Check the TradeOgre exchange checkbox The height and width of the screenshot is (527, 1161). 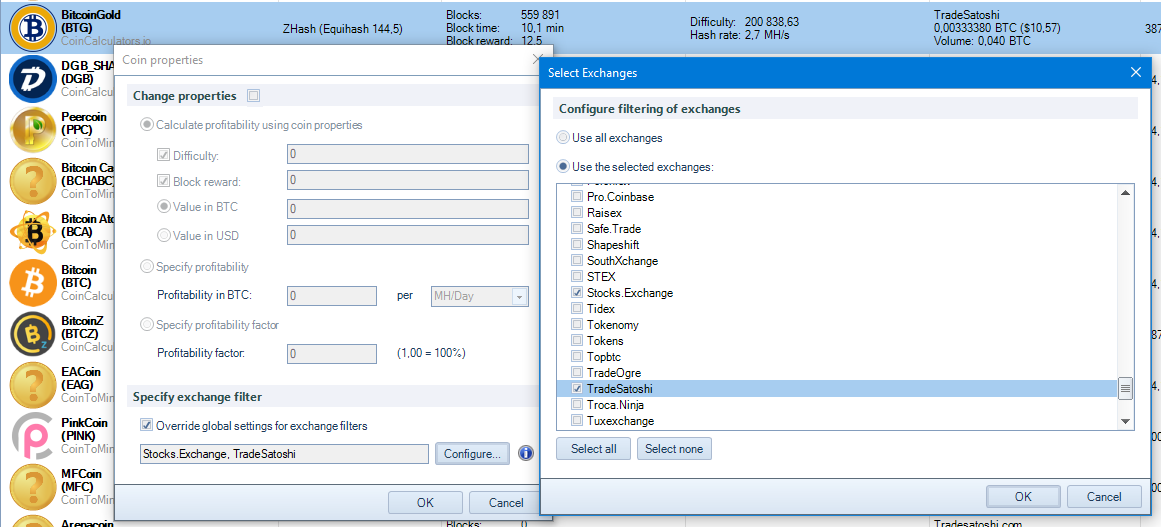click(576, 373)
